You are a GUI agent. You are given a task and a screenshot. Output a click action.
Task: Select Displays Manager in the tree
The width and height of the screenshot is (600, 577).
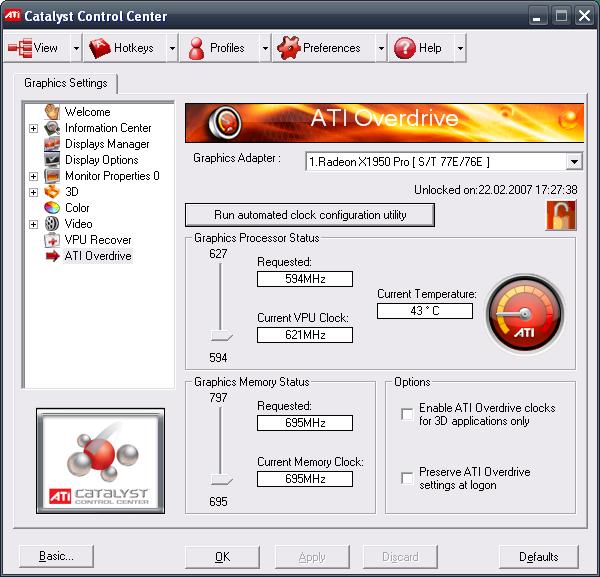tap(107, 144)
